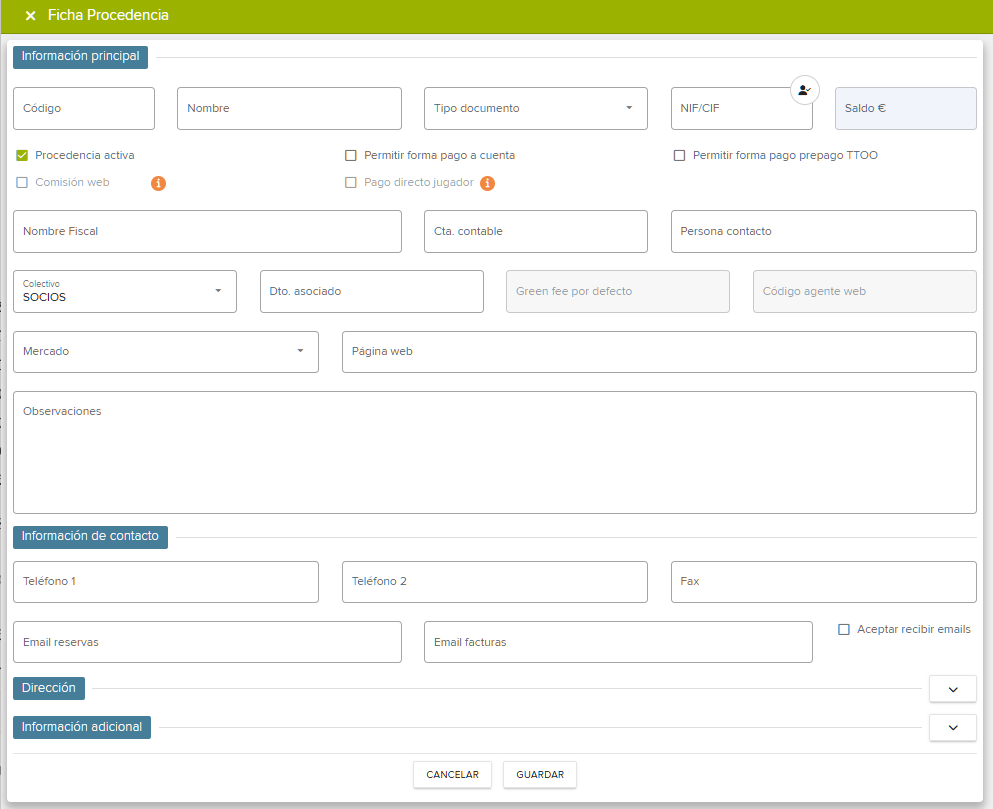Click the Persona contacto field
The height and width of the screenshot is (809, 993).
824,231
